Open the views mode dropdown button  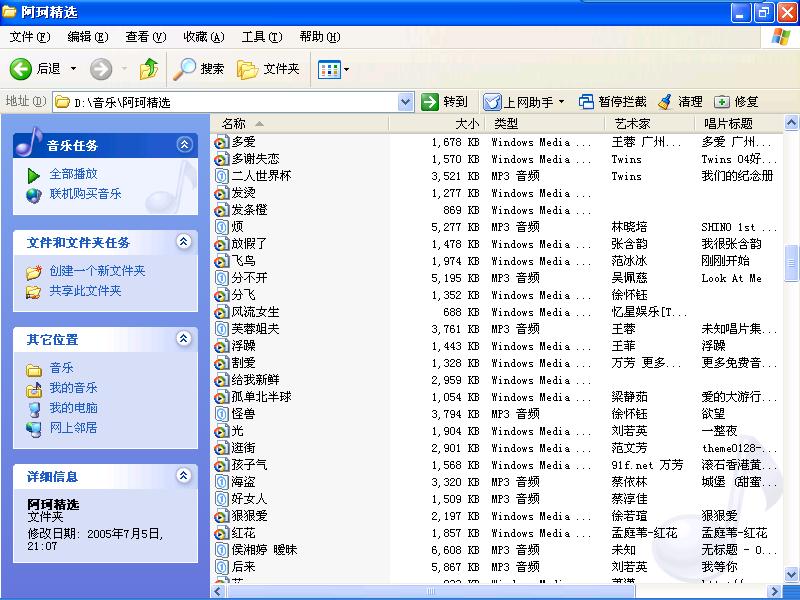pyautogui.click(x=333, y=69)
